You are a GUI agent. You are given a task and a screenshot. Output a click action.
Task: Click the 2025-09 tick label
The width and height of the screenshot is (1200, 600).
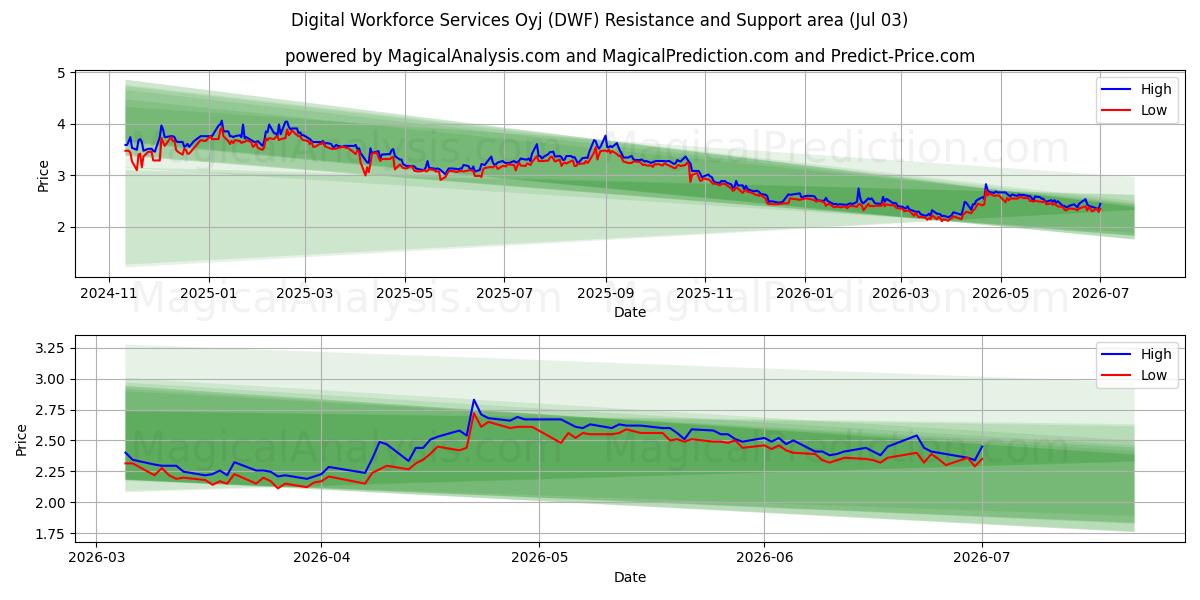604,294
